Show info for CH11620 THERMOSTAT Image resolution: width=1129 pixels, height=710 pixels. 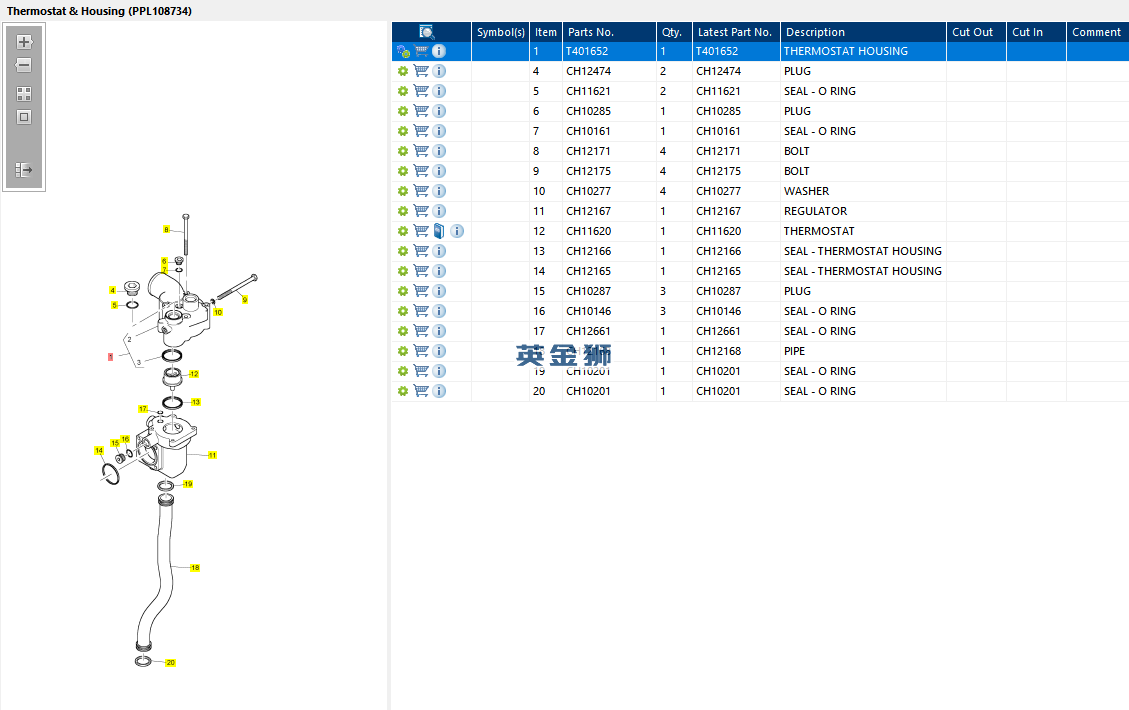tap(457, 231)
